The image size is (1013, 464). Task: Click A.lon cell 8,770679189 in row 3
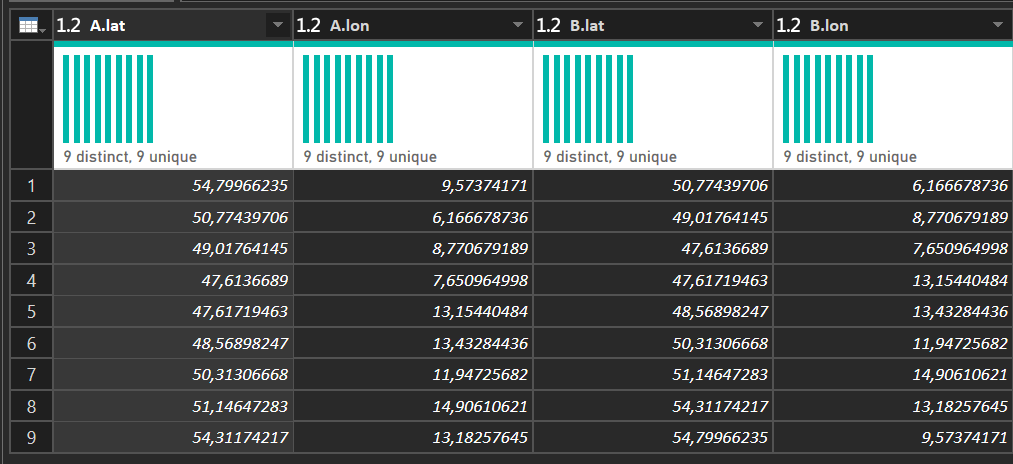[413, 249]
